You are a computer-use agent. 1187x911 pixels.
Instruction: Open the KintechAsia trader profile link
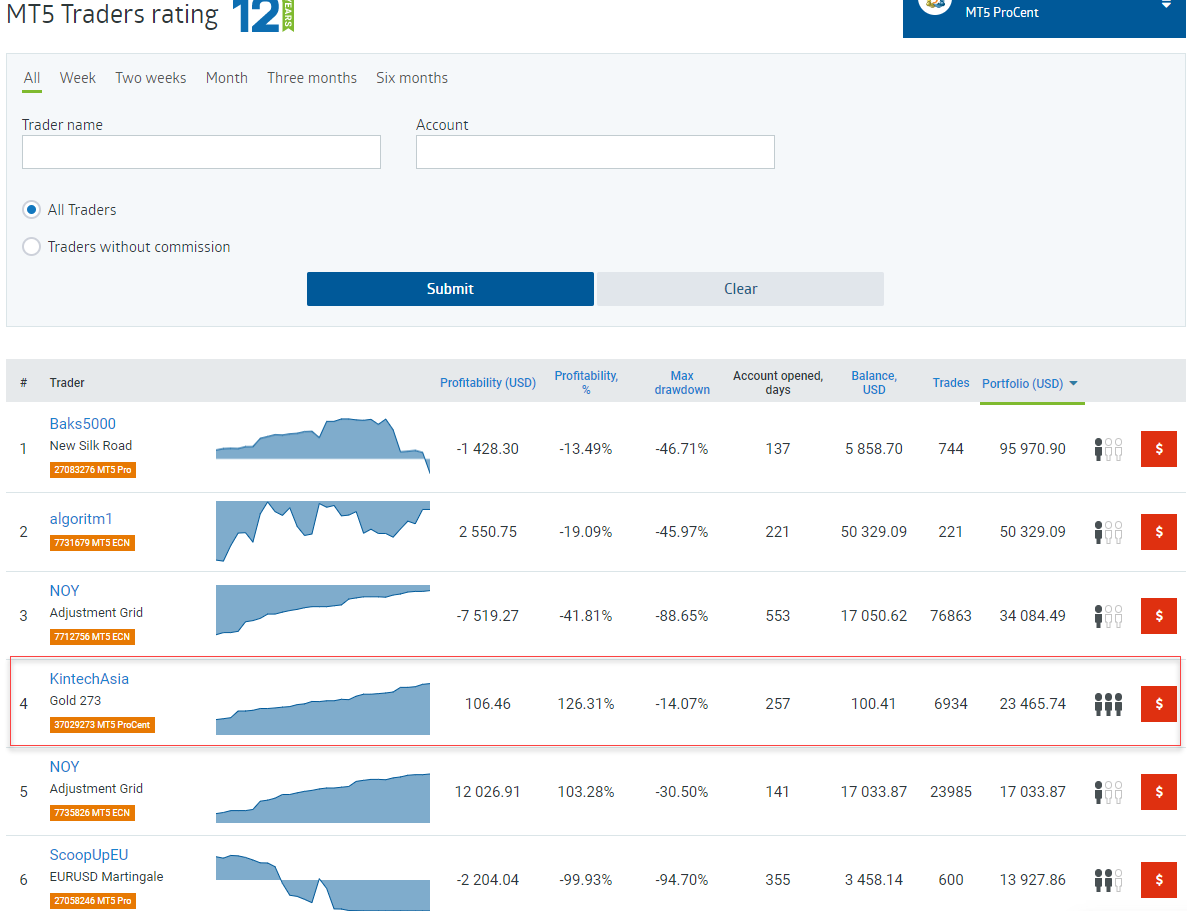pos(89,679)
